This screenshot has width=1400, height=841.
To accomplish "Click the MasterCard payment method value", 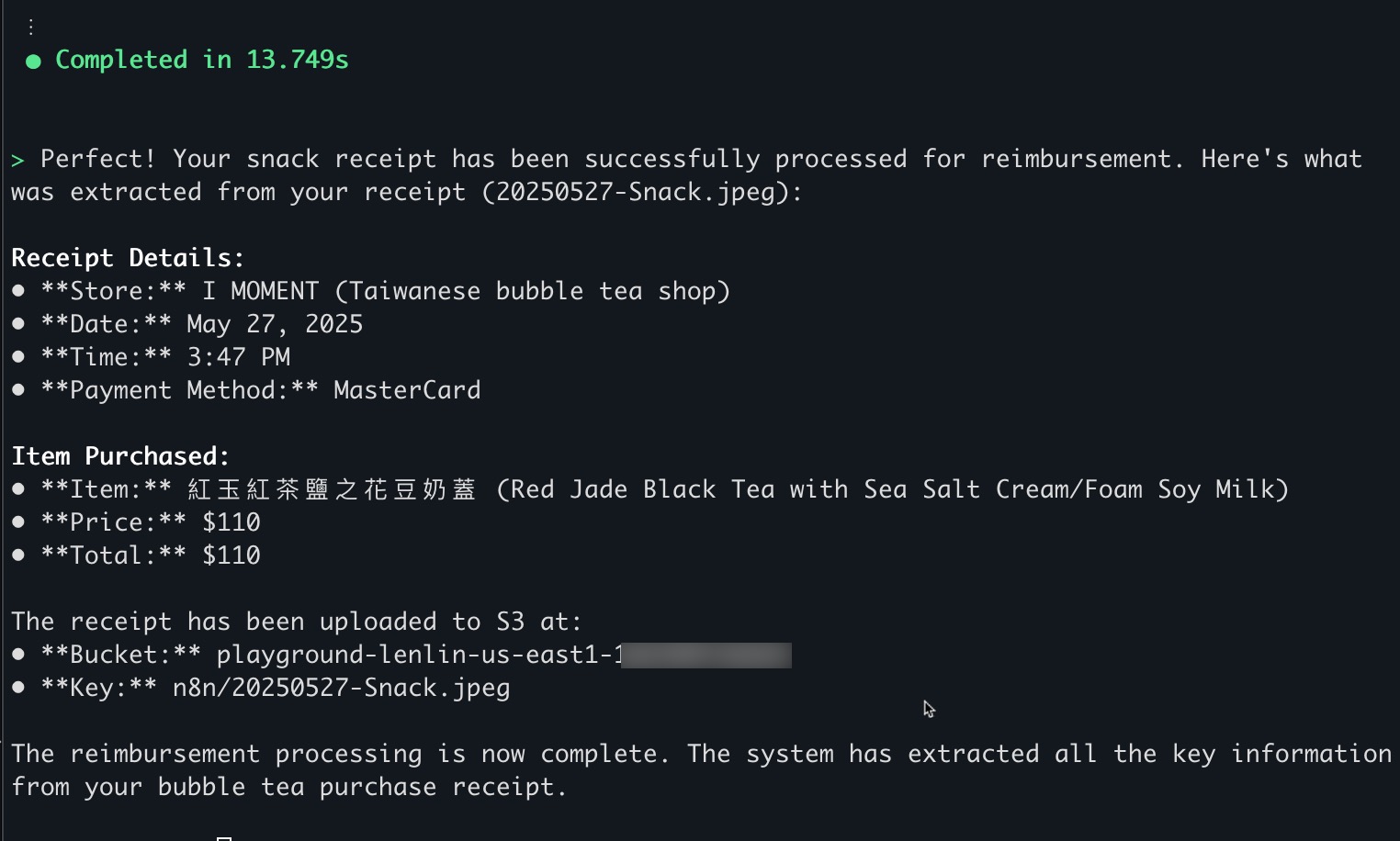I will [x=407, y=390].
